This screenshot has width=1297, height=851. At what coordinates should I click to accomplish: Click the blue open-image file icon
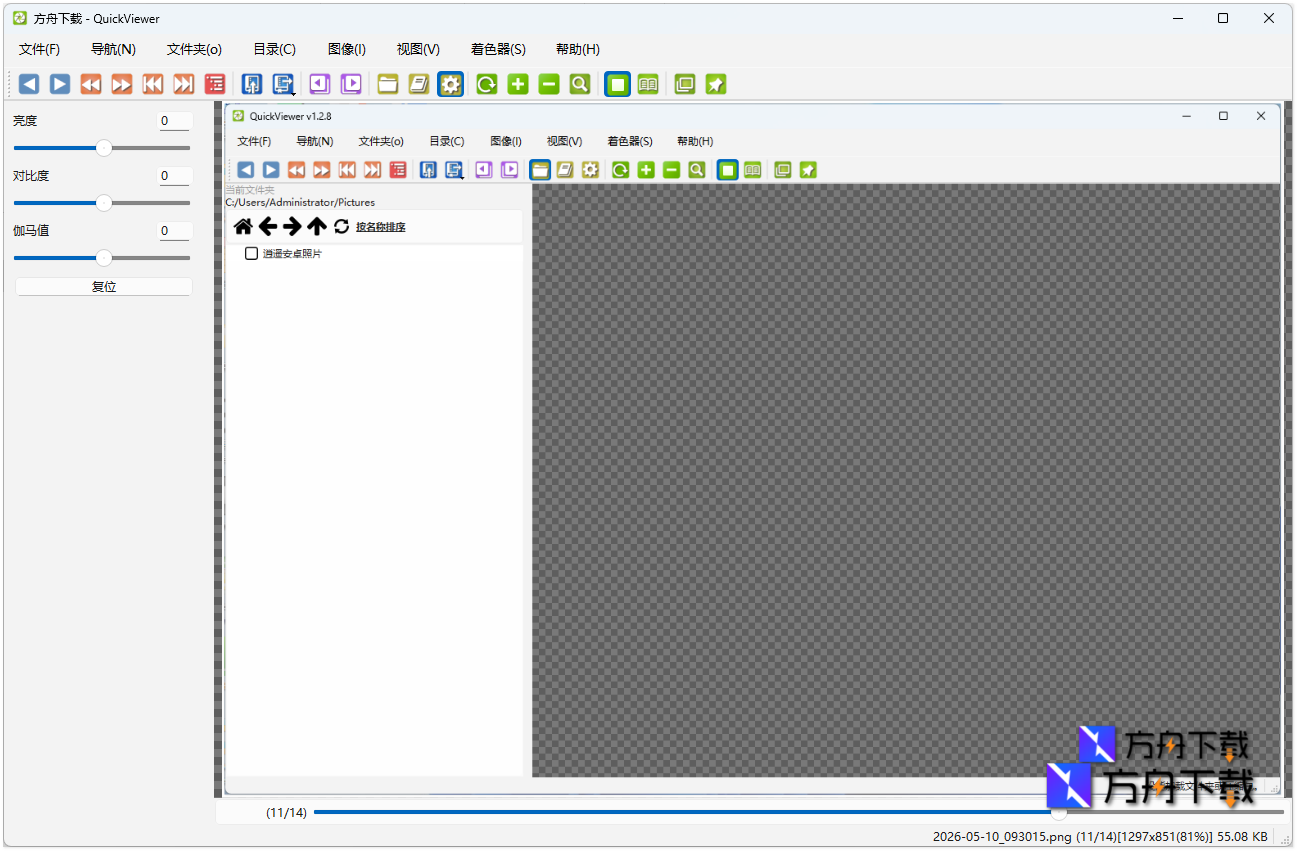(x=252, y=84)
